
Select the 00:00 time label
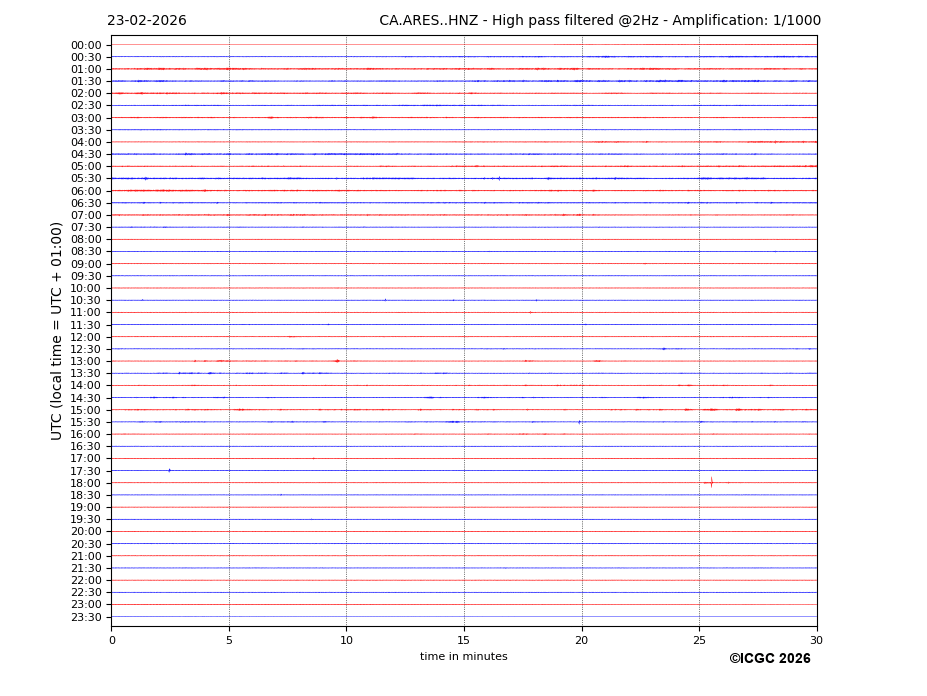coord(86,45)
